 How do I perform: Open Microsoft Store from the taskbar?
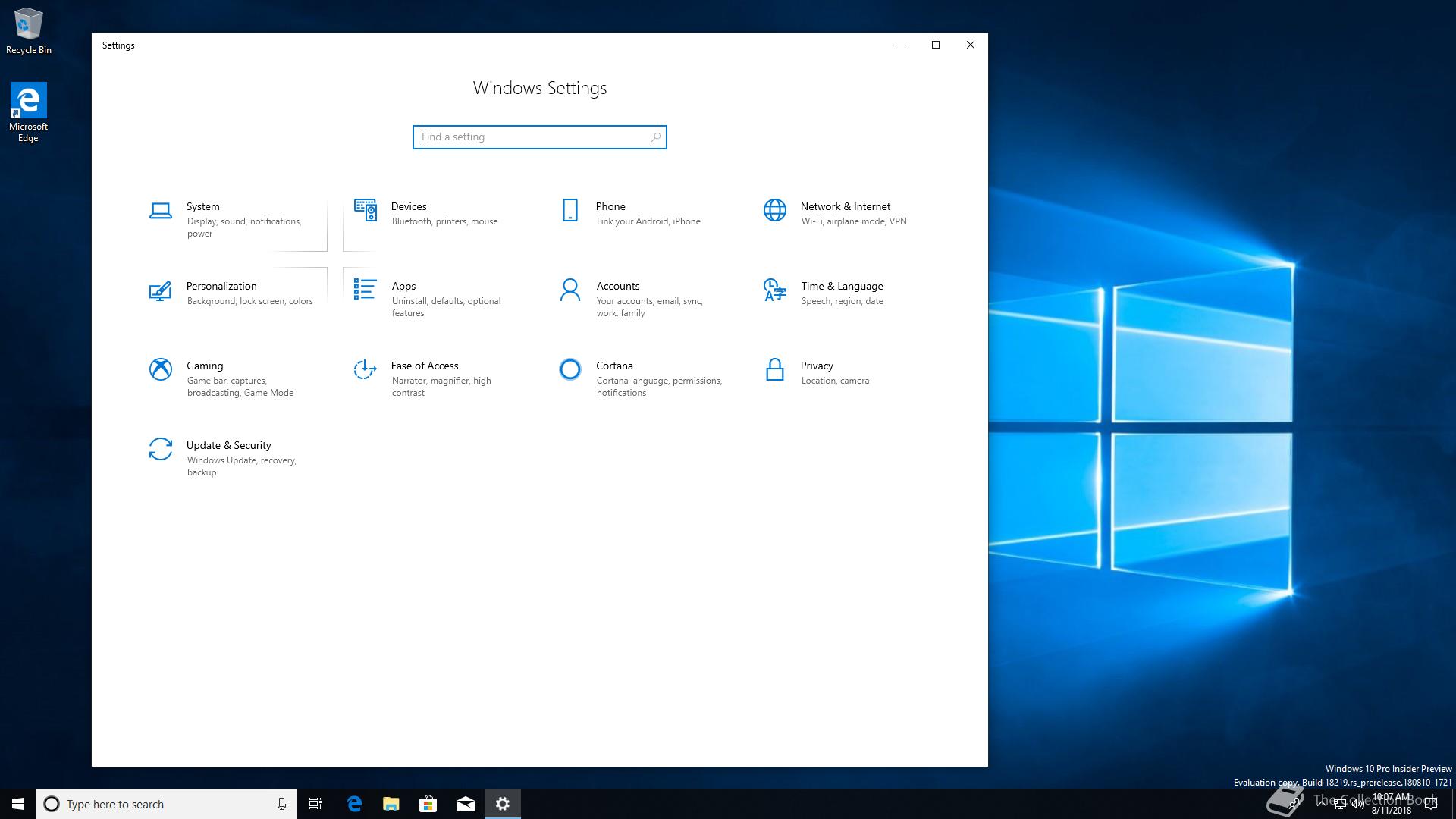coord(428,804)
